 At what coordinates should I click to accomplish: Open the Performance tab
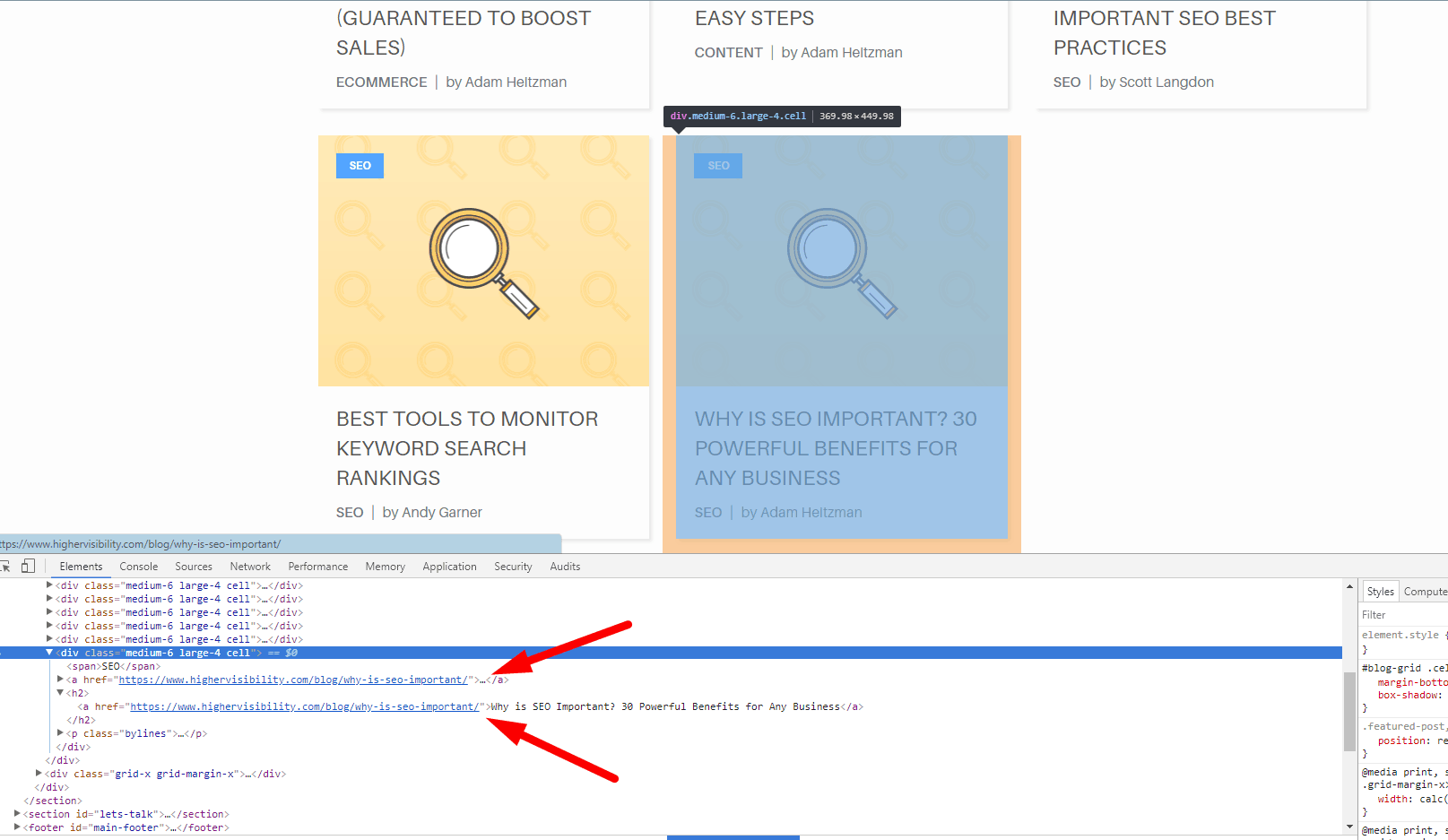pos(317,566)
